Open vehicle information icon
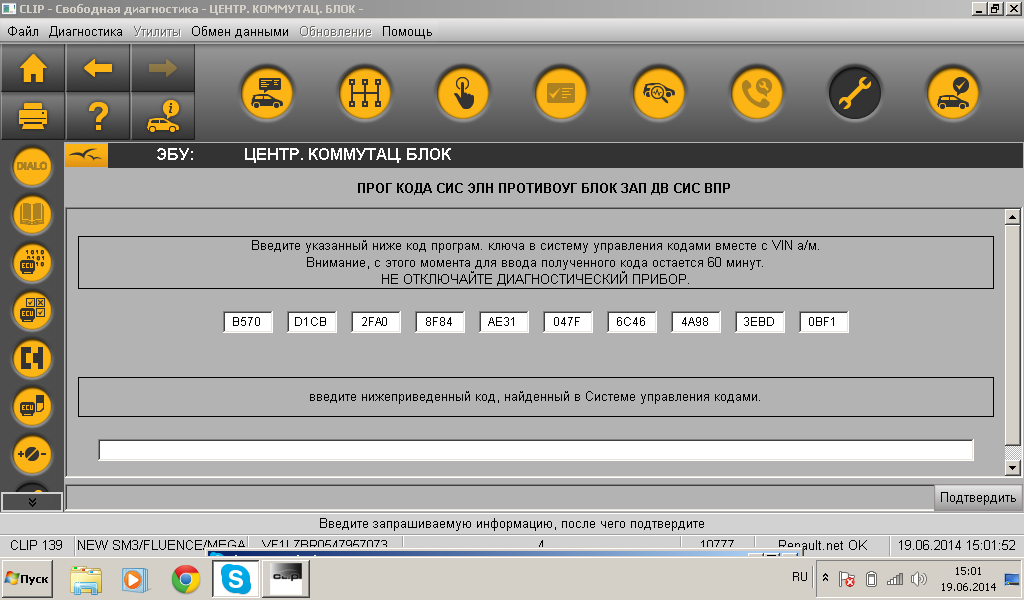The height and width of the screenshot is (600, 1024). (x=163, y=116)
